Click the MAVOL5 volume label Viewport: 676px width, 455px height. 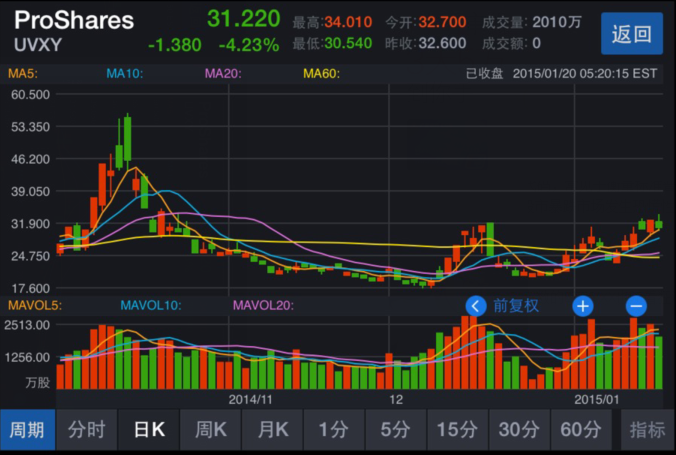[x=35, y=305]
